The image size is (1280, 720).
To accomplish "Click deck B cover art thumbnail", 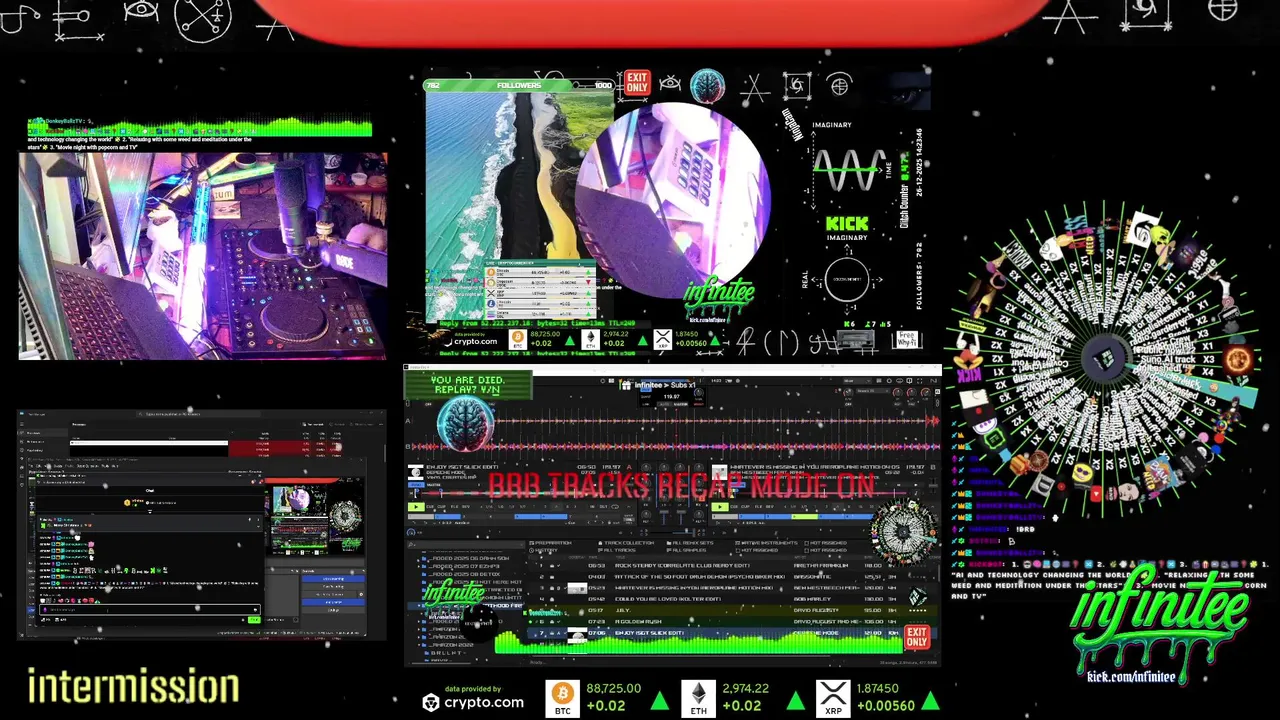I will 719,472.
